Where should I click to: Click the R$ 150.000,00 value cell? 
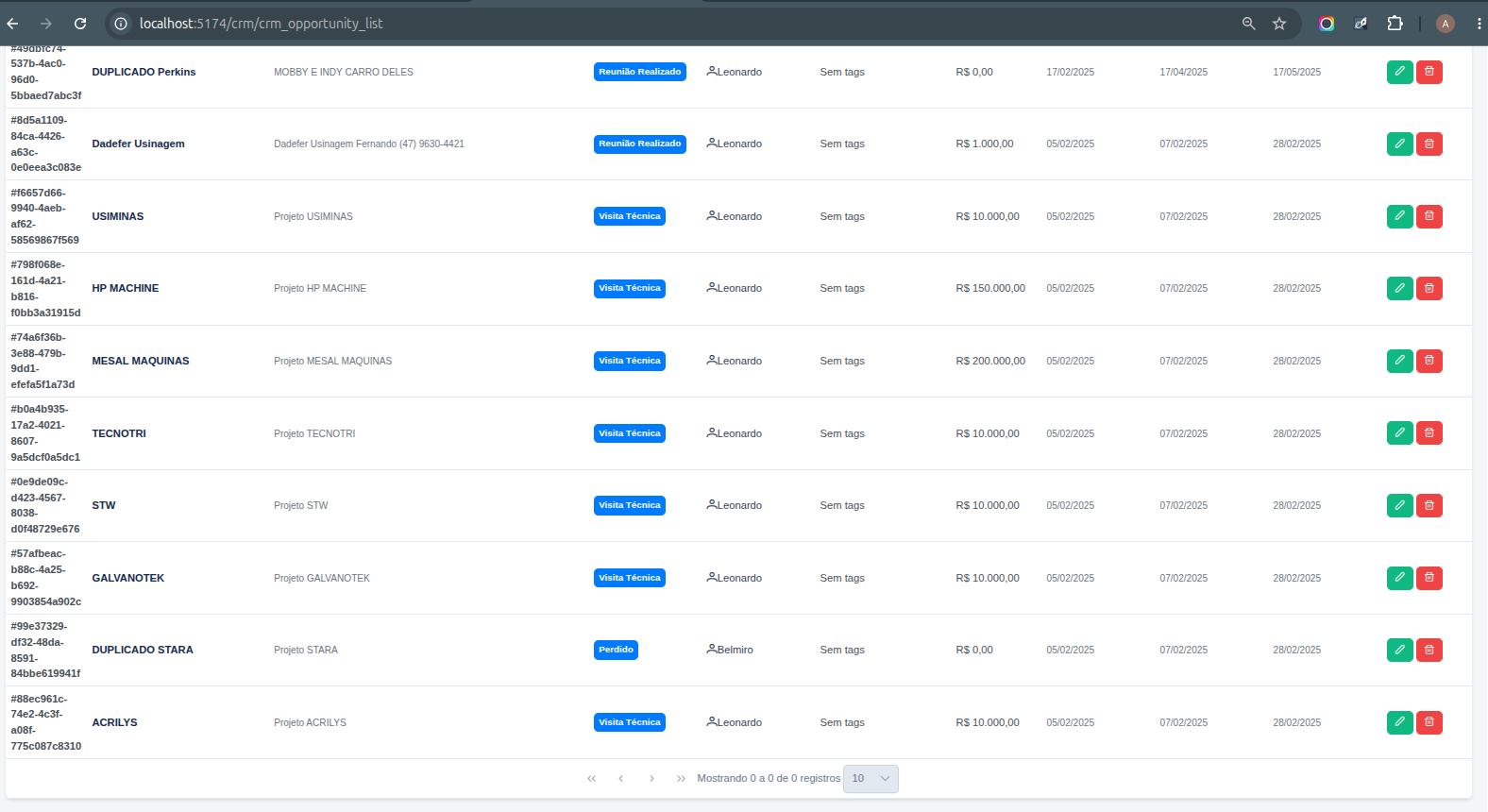point(990,288)
